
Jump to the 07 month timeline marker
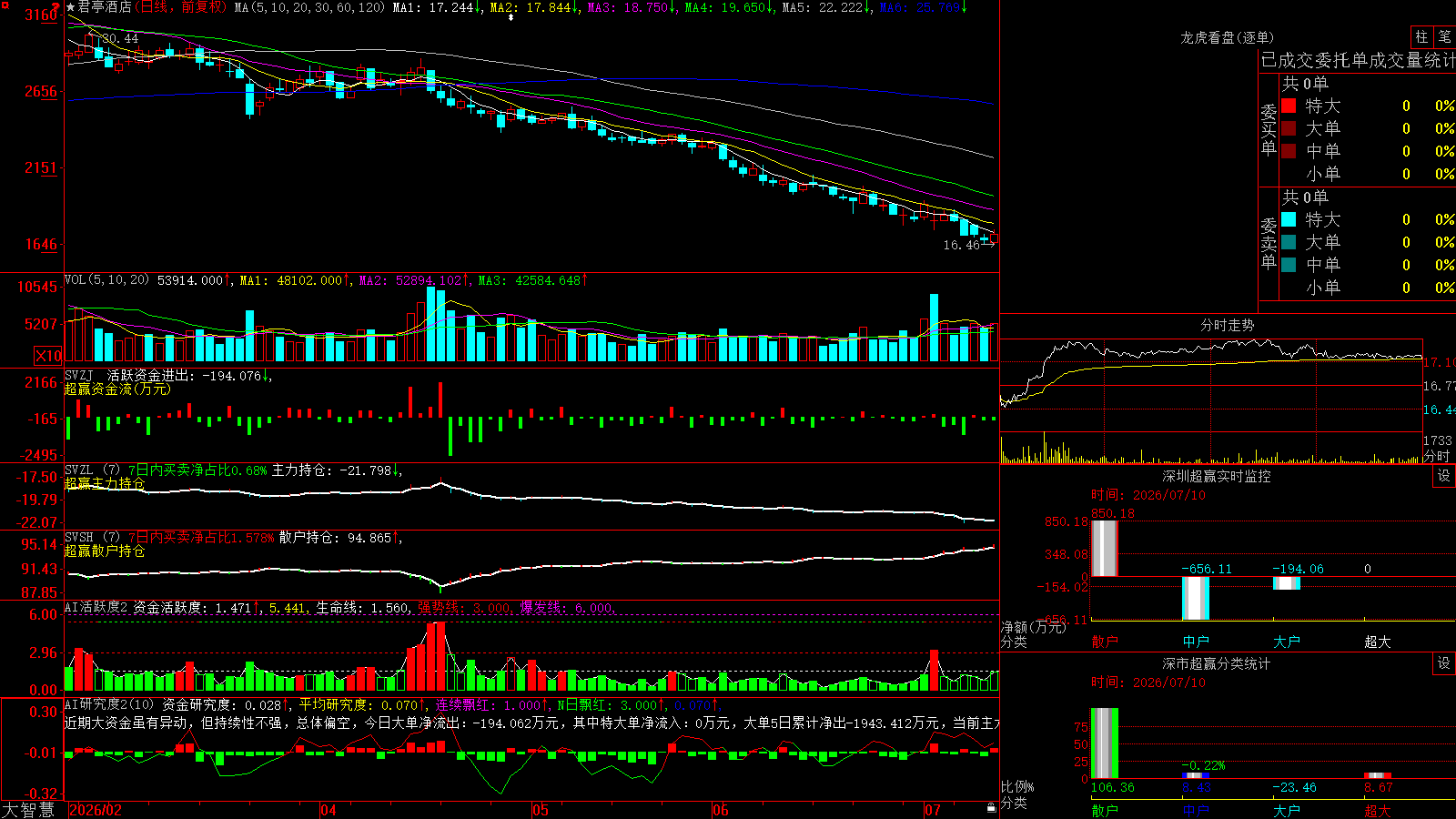coord(933,810)
